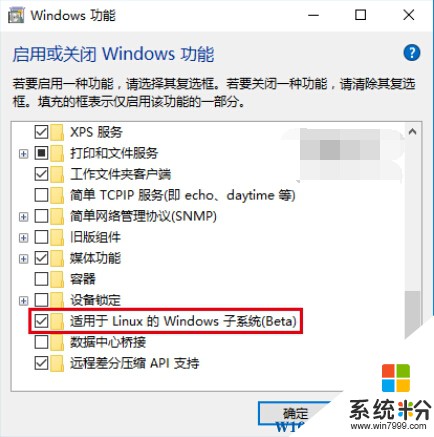Expand the 打印和文件服务 tree node
The image size is (434, 437).
(x=23, y=154)
